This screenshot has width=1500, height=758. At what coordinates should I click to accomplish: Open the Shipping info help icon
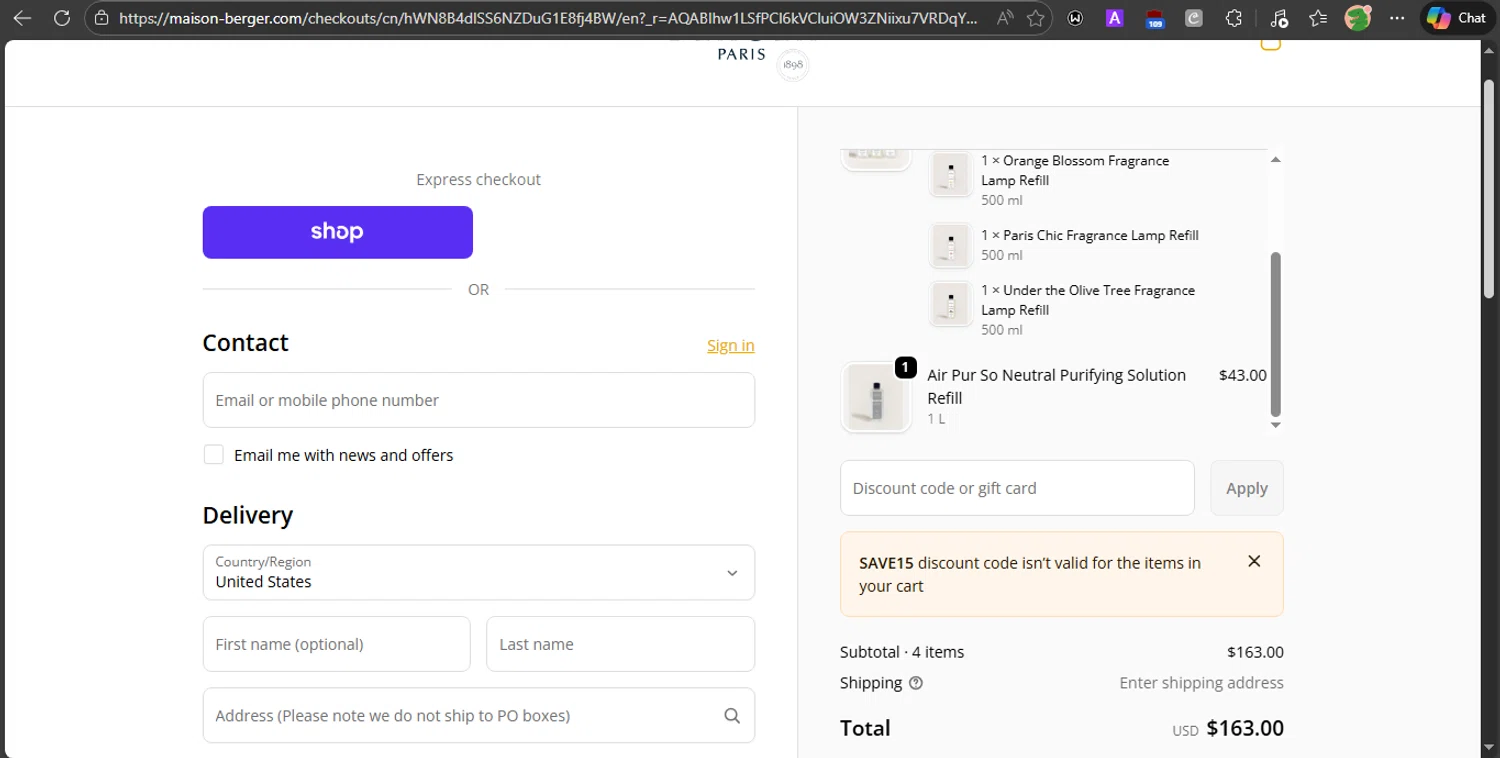click(x=916, y=683)
